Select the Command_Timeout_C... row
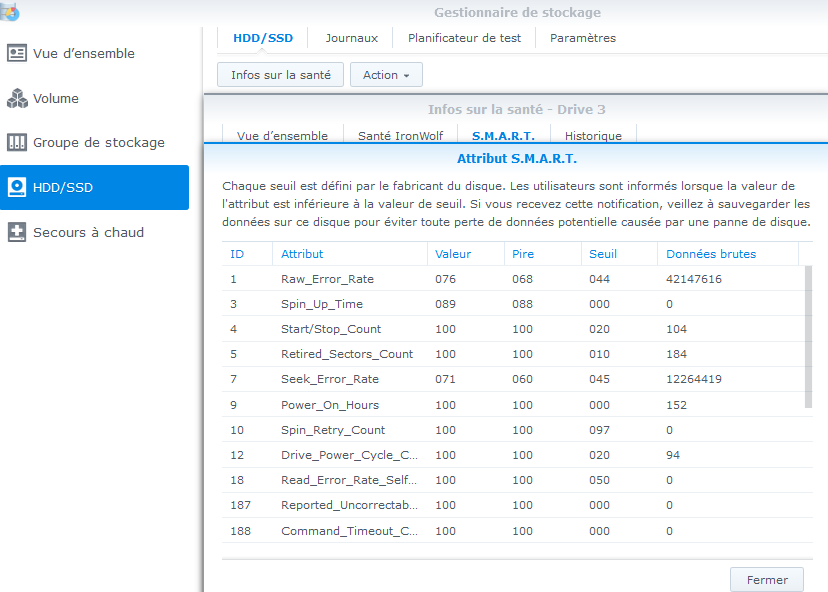This screenshot has height=592, width=828. [x=517, y=531]
